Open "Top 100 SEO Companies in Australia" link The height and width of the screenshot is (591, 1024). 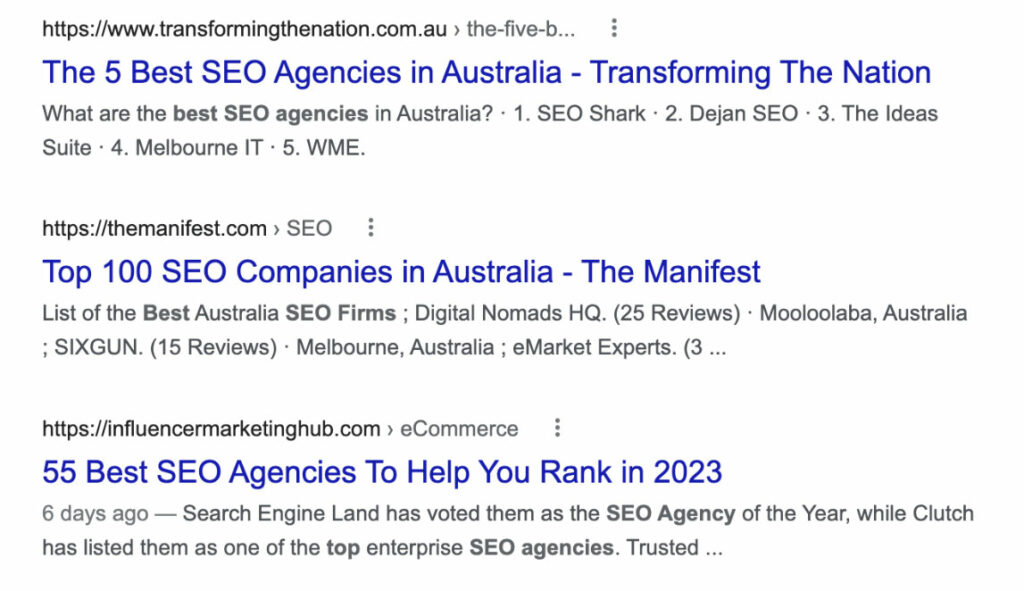pyautogui.click(x=401, y=272)
